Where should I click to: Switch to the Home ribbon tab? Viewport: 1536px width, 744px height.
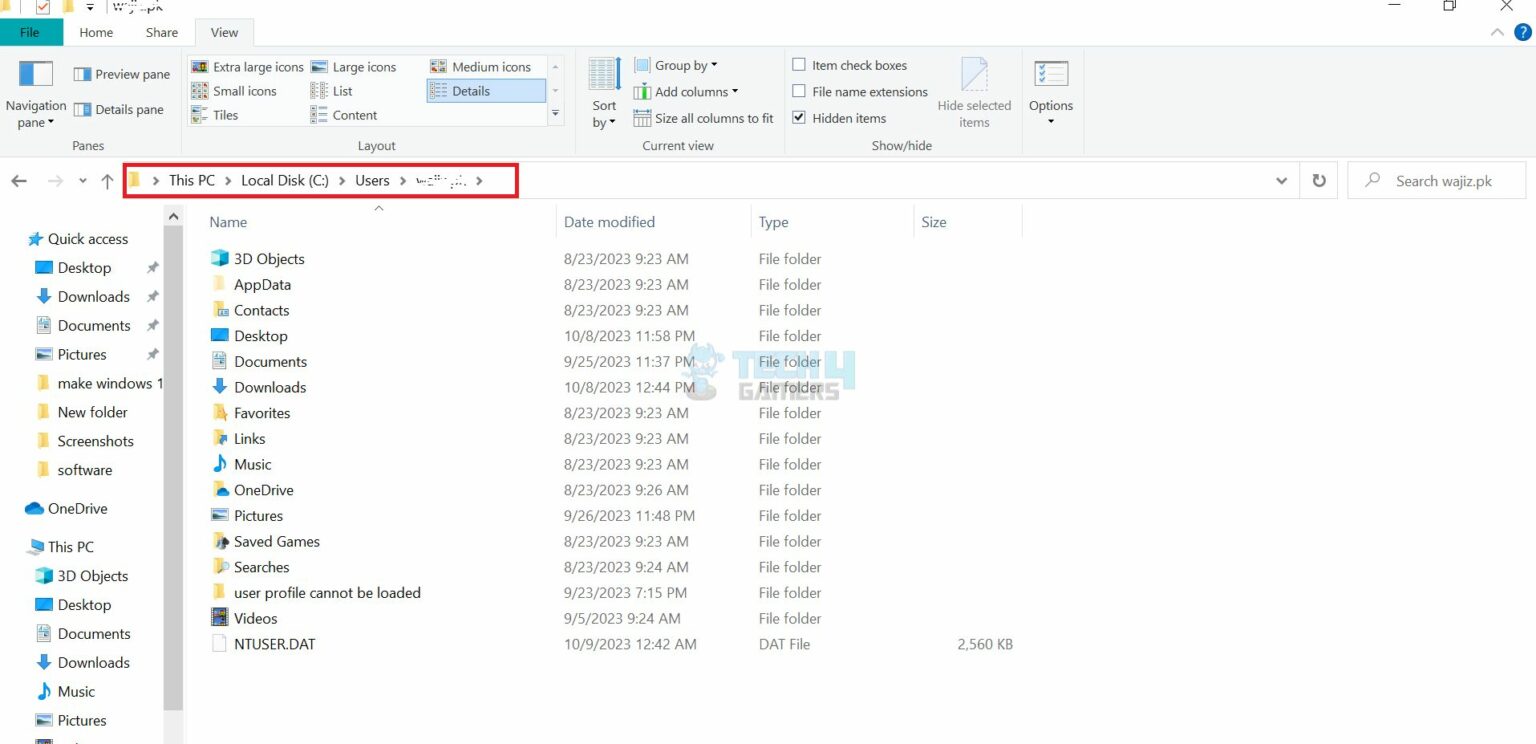(x=95, y=32)
